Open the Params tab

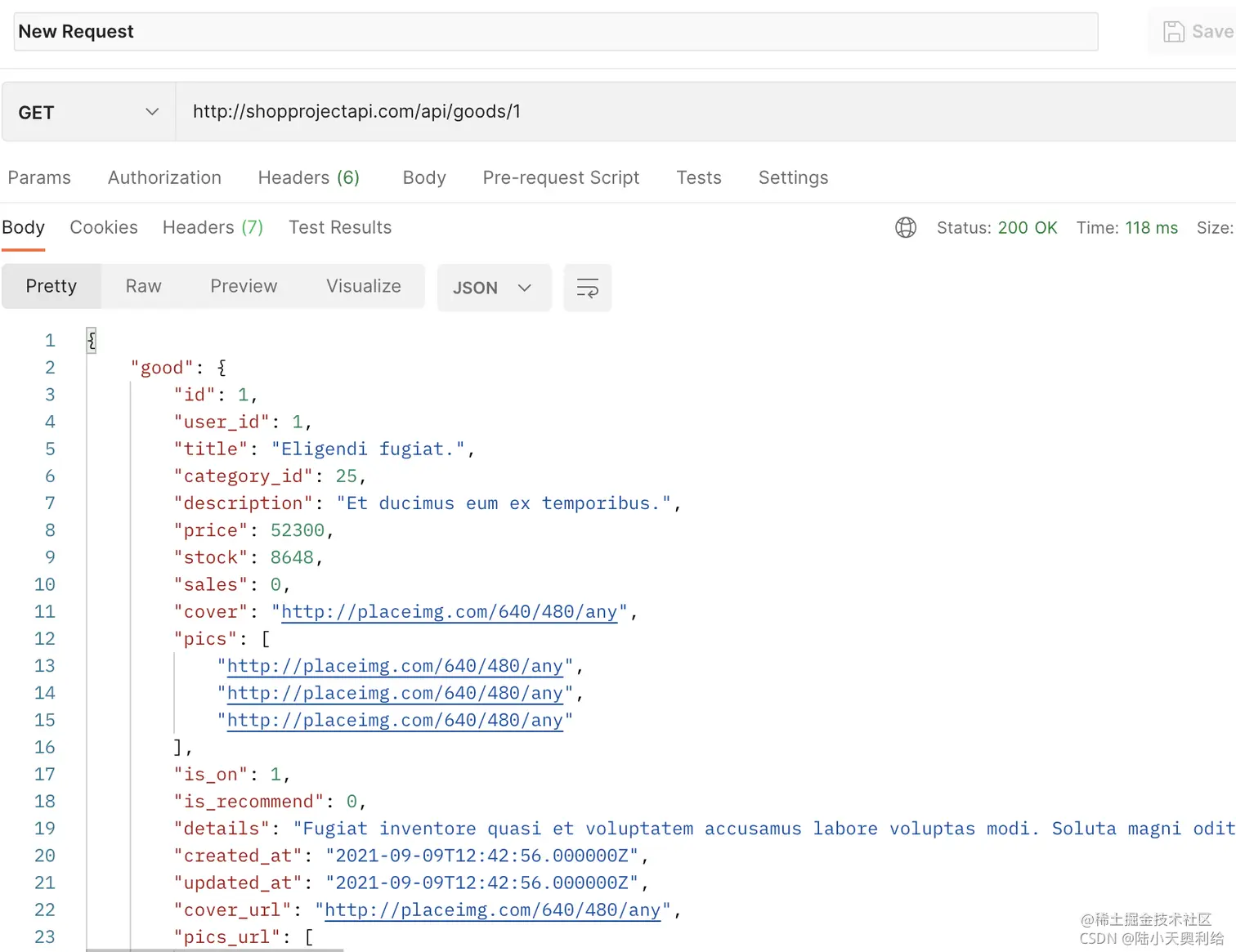click(39, 177)
